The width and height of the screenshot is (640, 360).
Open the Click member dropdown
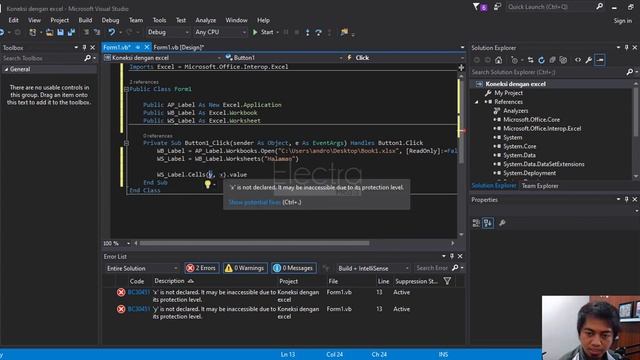[x=404, y=58]
